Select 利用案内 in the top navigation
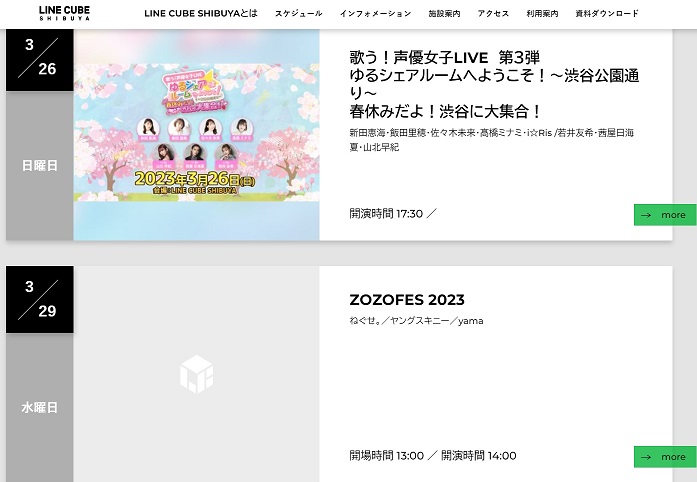This screenshot has width=697, height=482. click(542, 14)
